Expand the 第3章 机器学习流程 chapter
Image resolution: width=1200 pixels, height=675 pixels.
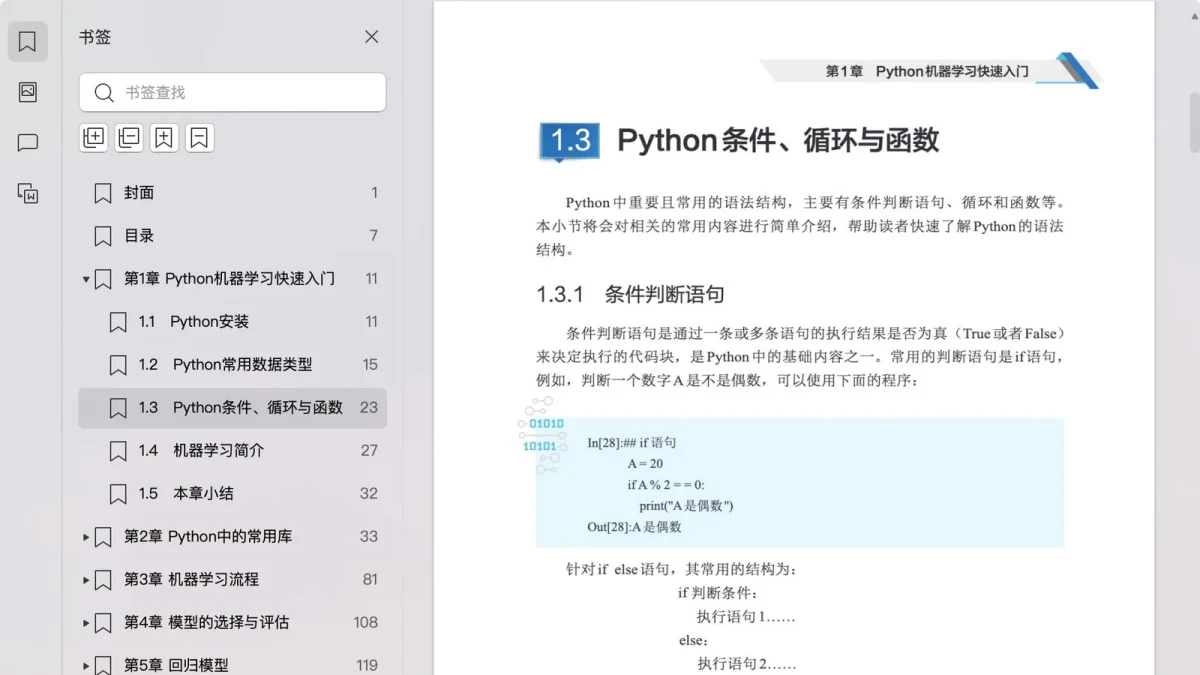(x=86, y=580)
